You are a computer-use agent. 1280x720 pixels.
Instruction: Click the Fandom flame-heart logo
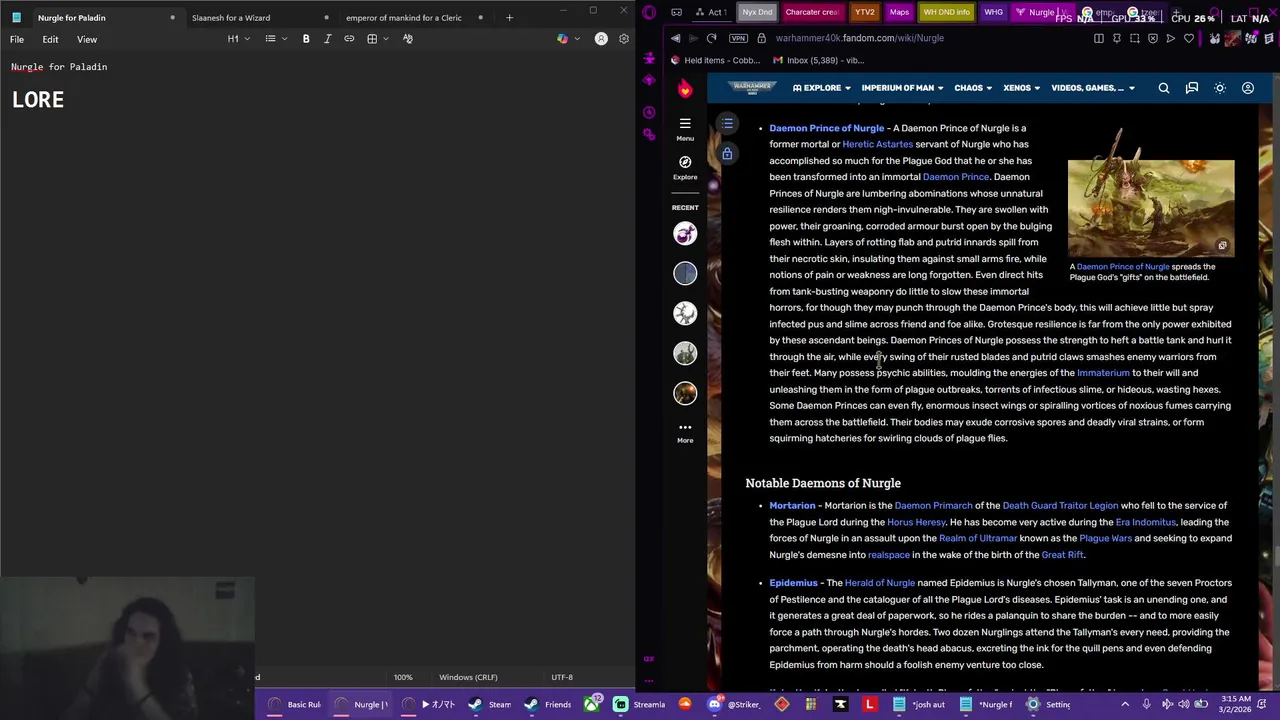(685, 89)
